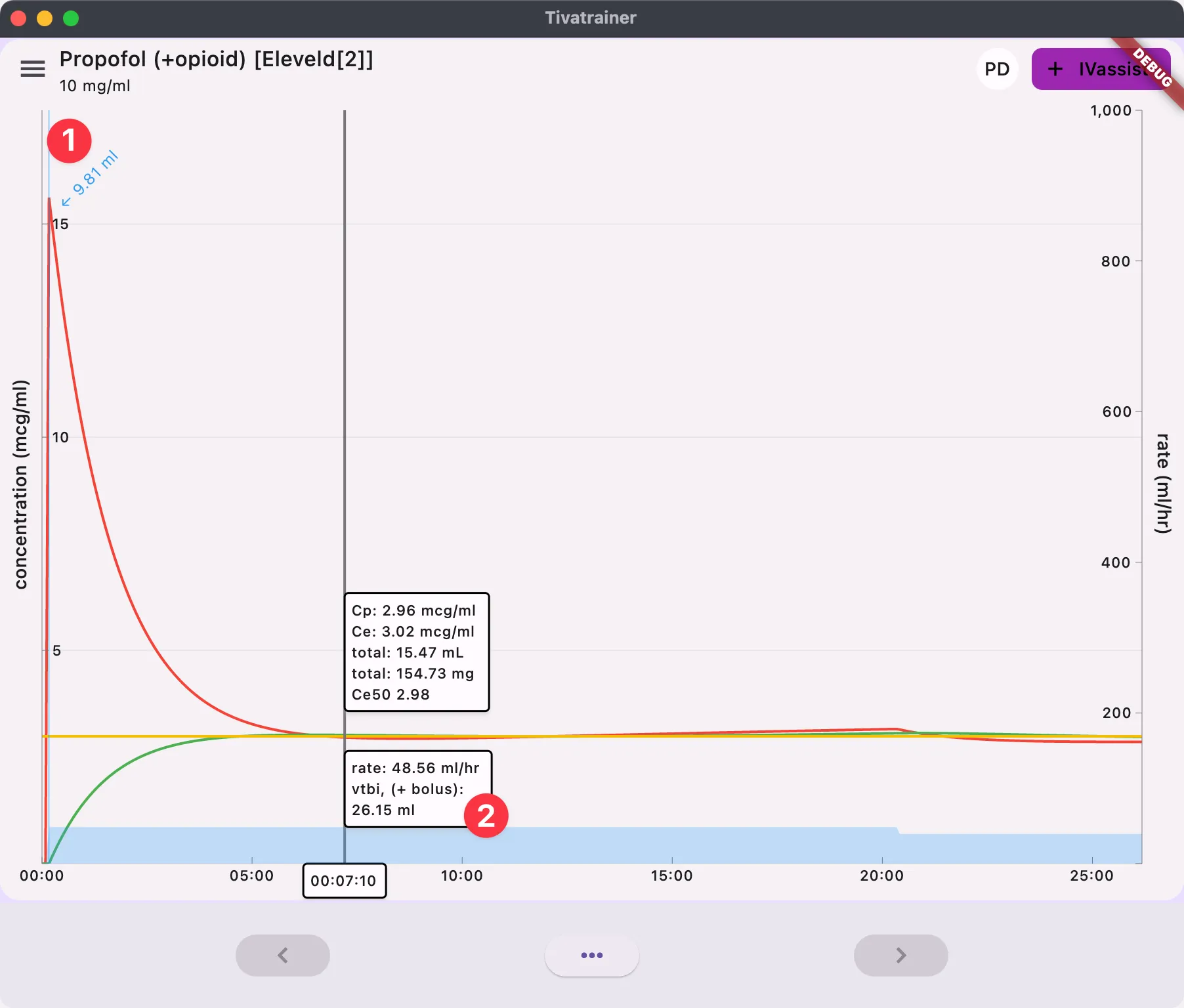Click the back chevron navigation control
The height and width of the screenshot is (1008, 1184).
coord(282,955)
